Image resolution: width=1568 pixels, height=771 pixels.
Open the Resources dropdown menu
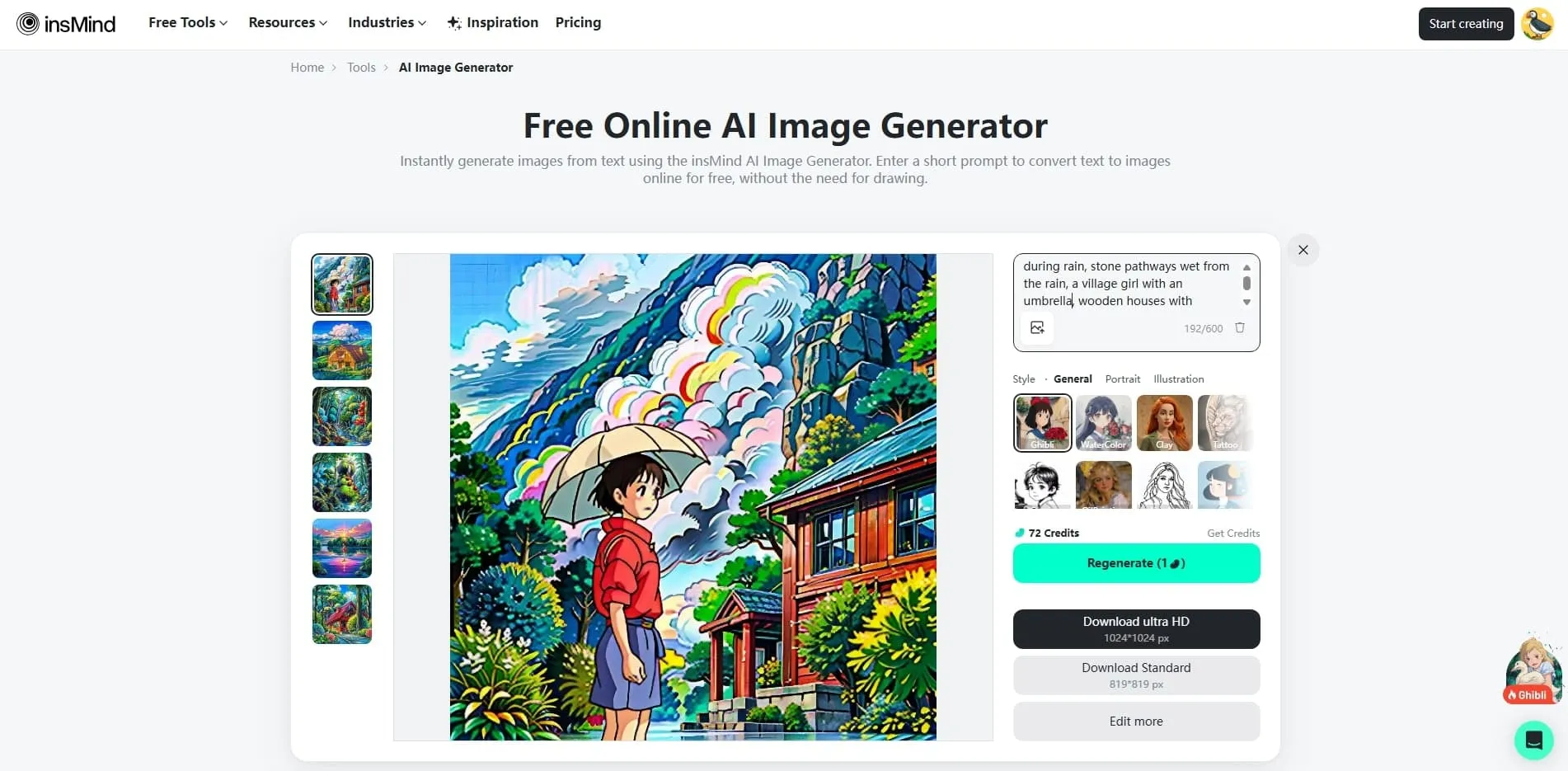[288, 22]
